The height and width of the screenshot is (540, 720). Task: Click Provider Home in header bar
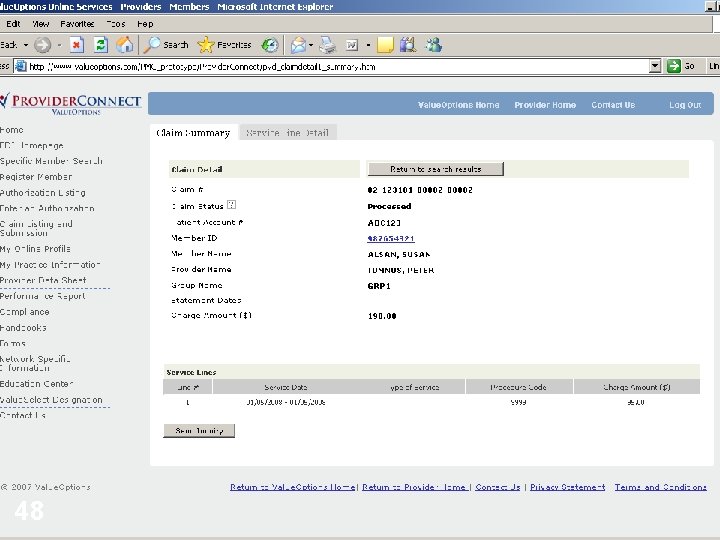[545, 105]
